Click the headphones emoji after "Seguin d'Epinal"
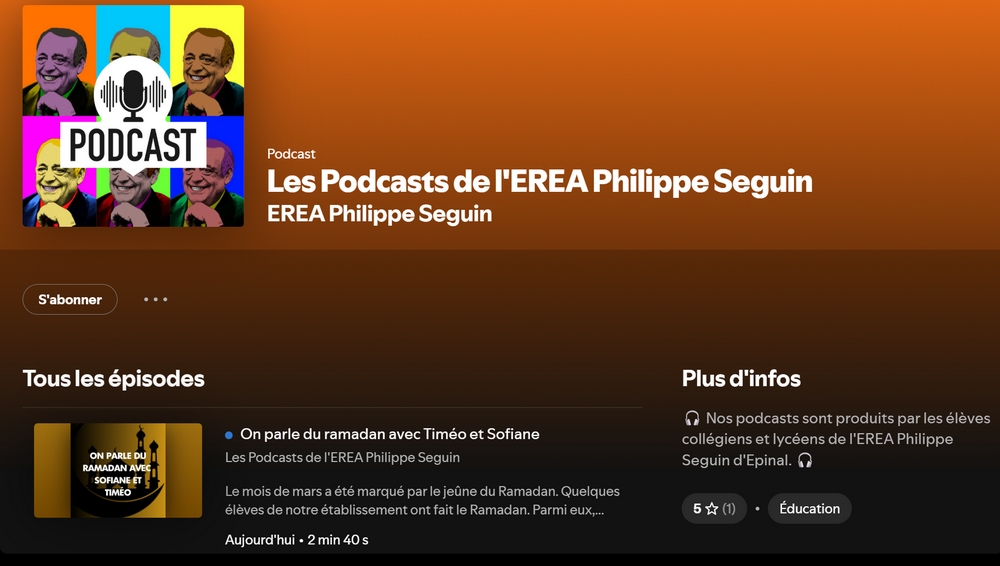This screenshot has width=1000, height=566. click(805, 460)
